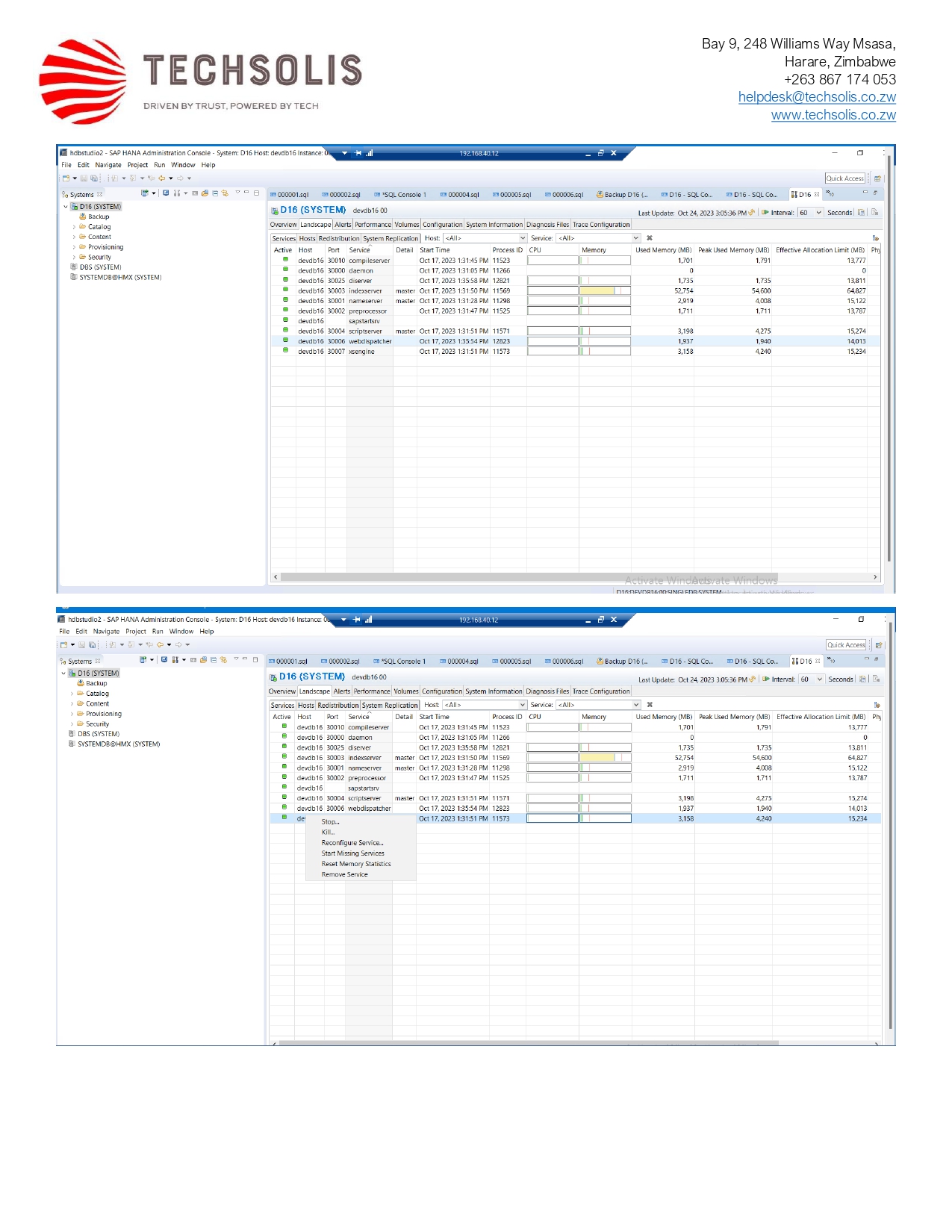Screen dimensions: 952x1232
Task: Click D16 (SYSTEM) header icon in upper screenshot
Action: (x=274, y=211)
